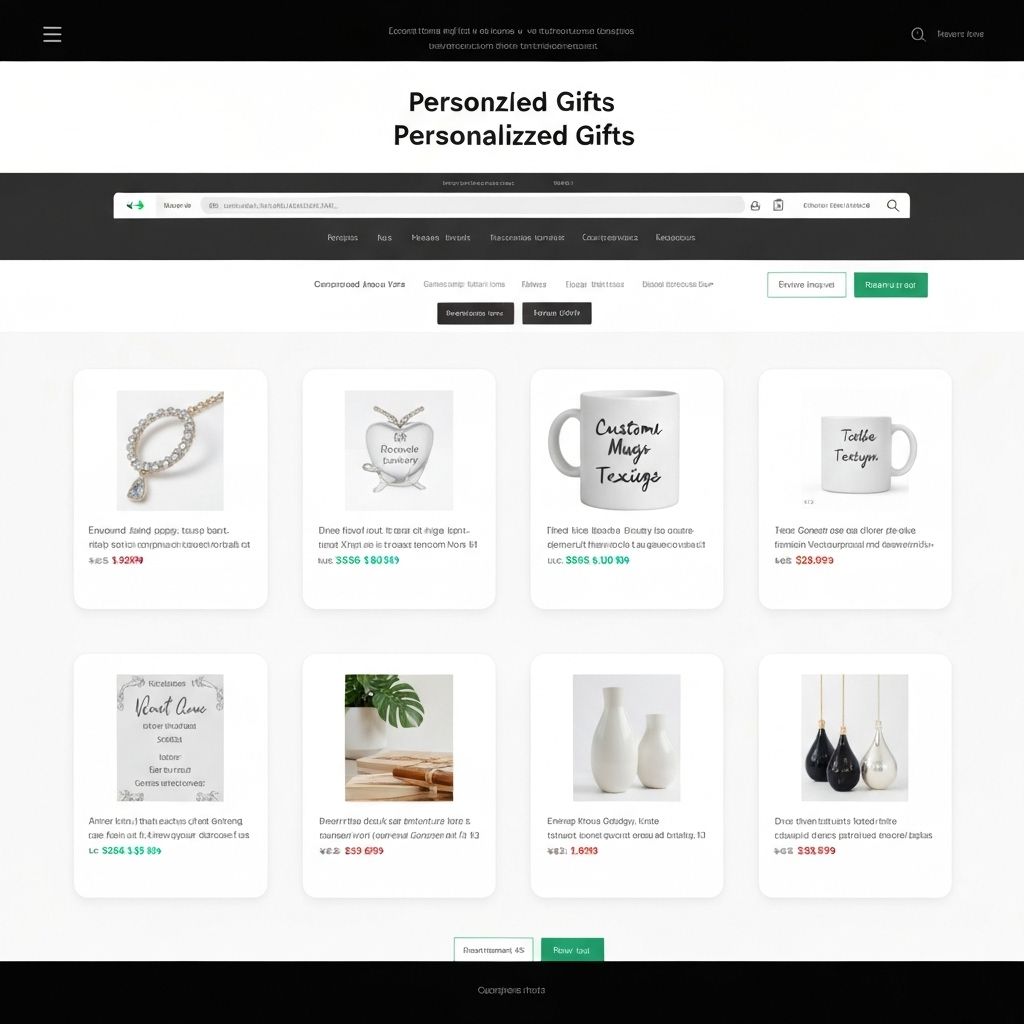Click the green pagination button at the bottom

coord(572,950)
